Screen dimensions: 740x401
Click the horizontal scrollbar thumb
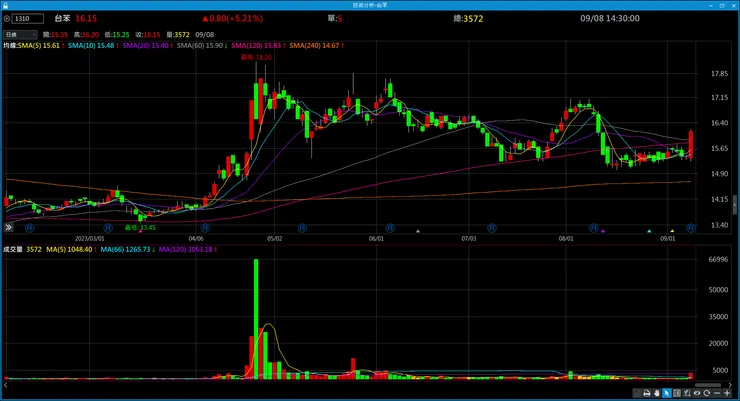tap(707, 385)
